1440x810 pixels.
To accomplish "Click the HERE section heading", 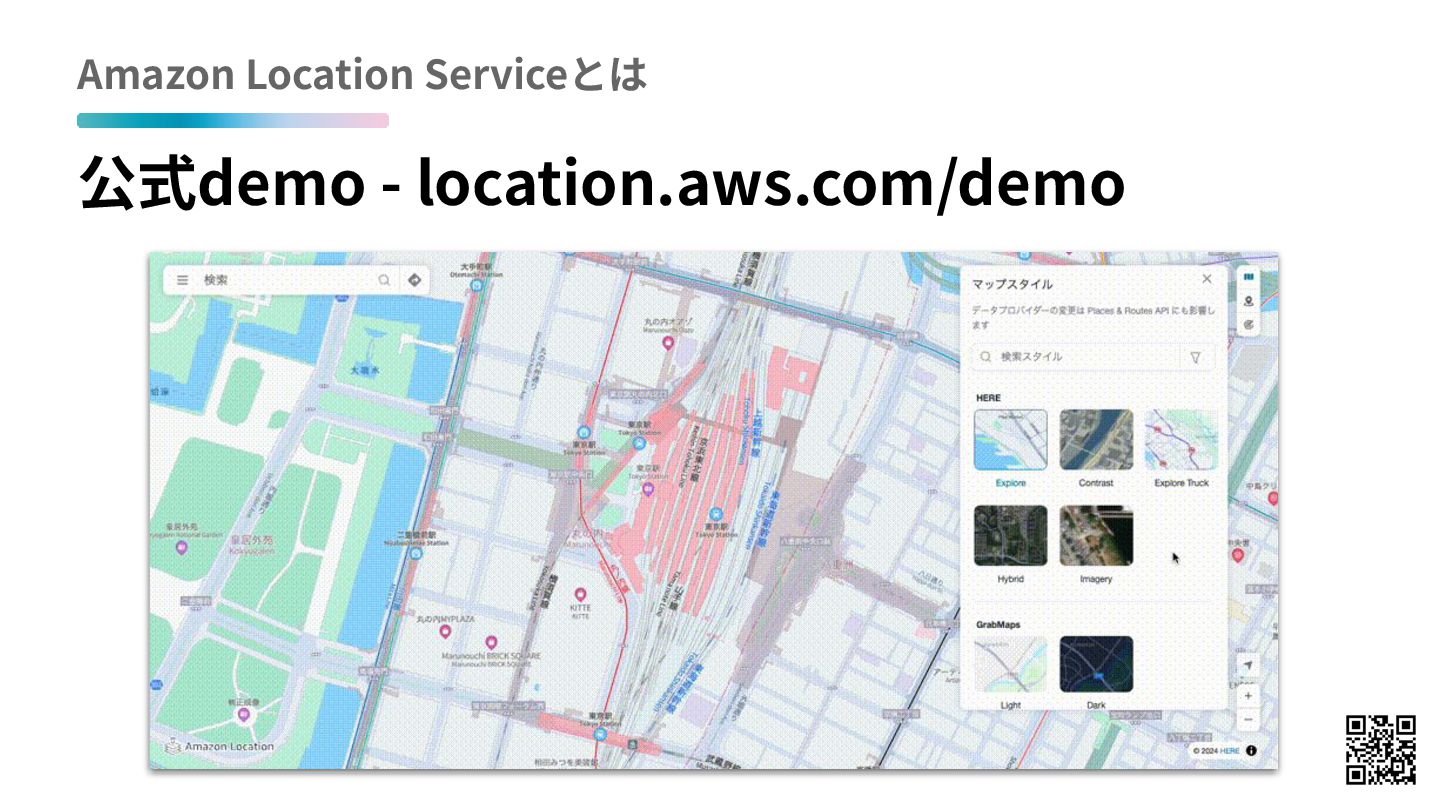I will [988, 398].
